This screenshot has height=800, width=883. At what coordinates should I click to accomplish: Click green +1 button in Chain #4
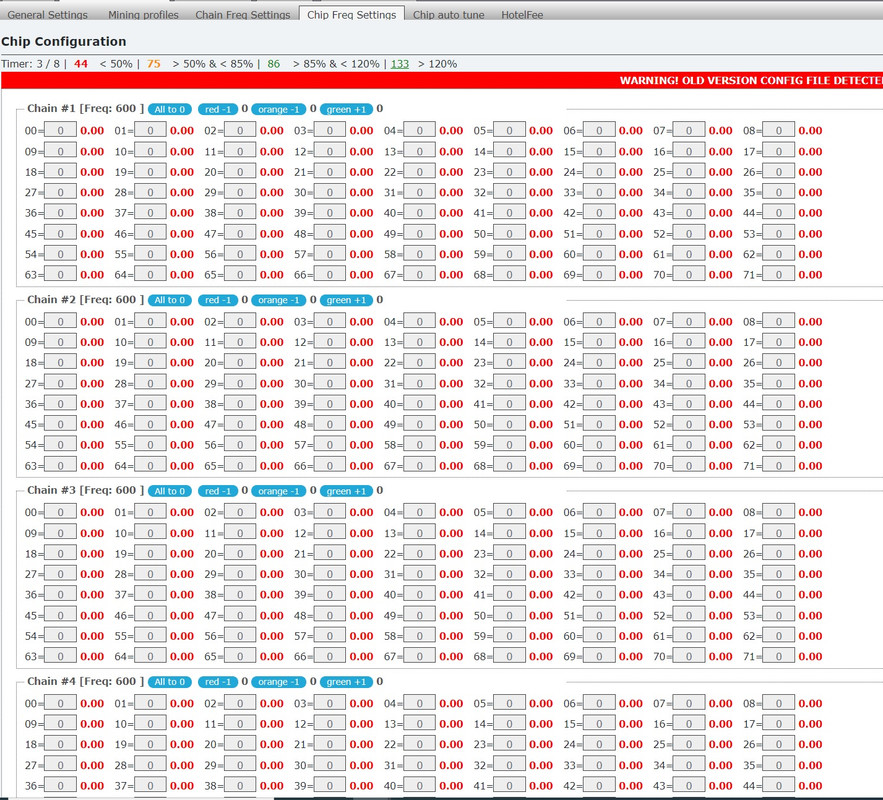tap(346, 682)
